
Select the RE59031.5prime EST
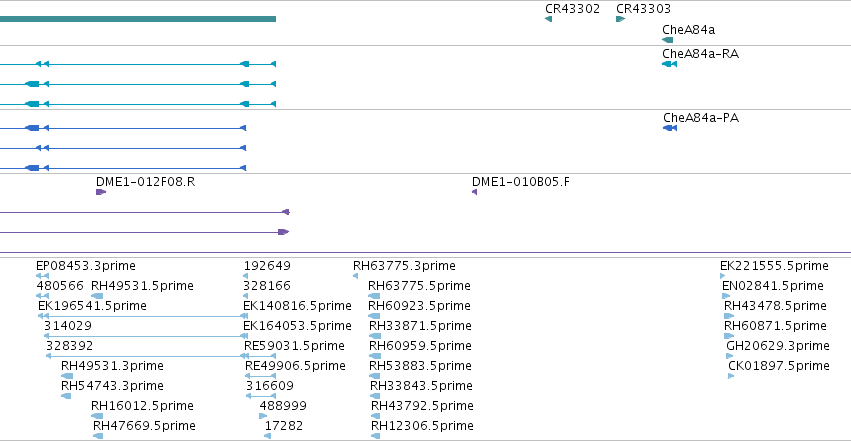260,356
